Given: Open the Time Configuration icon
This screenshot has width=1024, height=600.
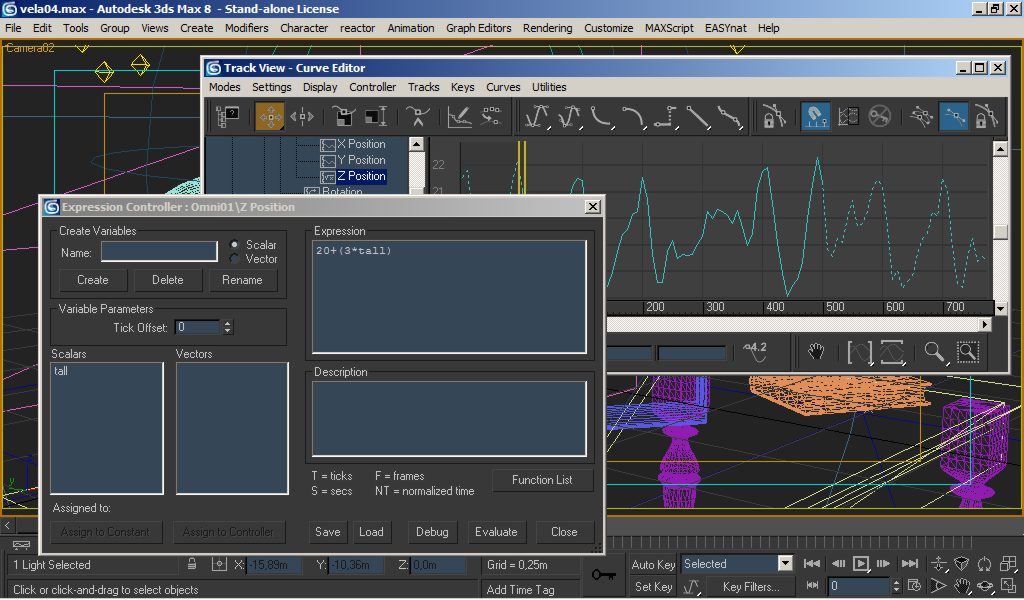Looking at the screenshot, I should 914,586.
